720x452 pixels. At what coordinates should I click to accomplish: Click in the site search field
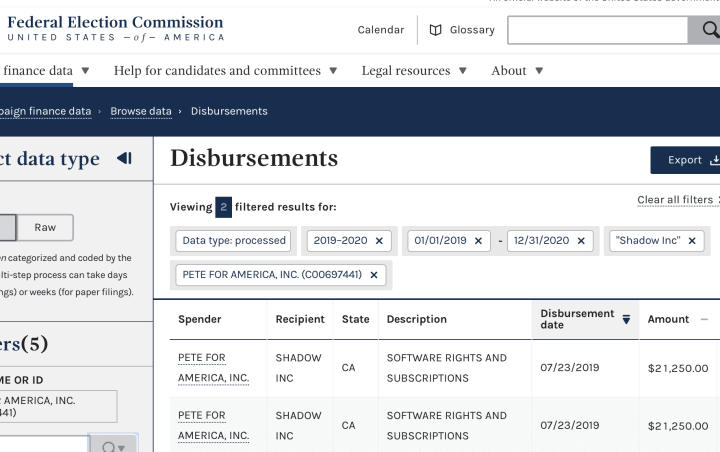pyautogui.click(x=597, y=30)
